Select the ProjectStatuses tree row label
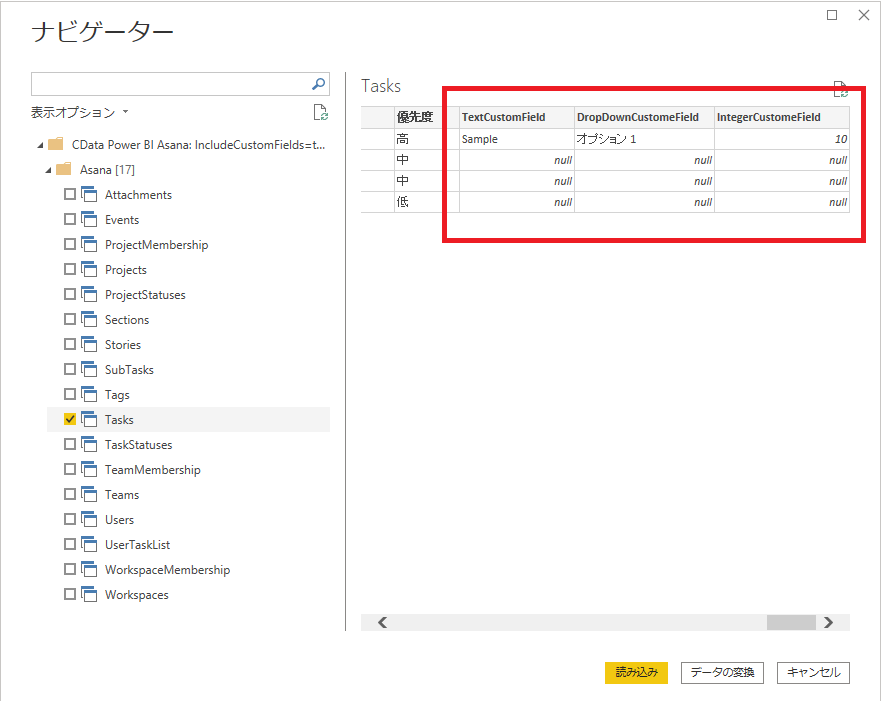Image resolution: width=882 pixels, height=702 pixels. point(145,295)
